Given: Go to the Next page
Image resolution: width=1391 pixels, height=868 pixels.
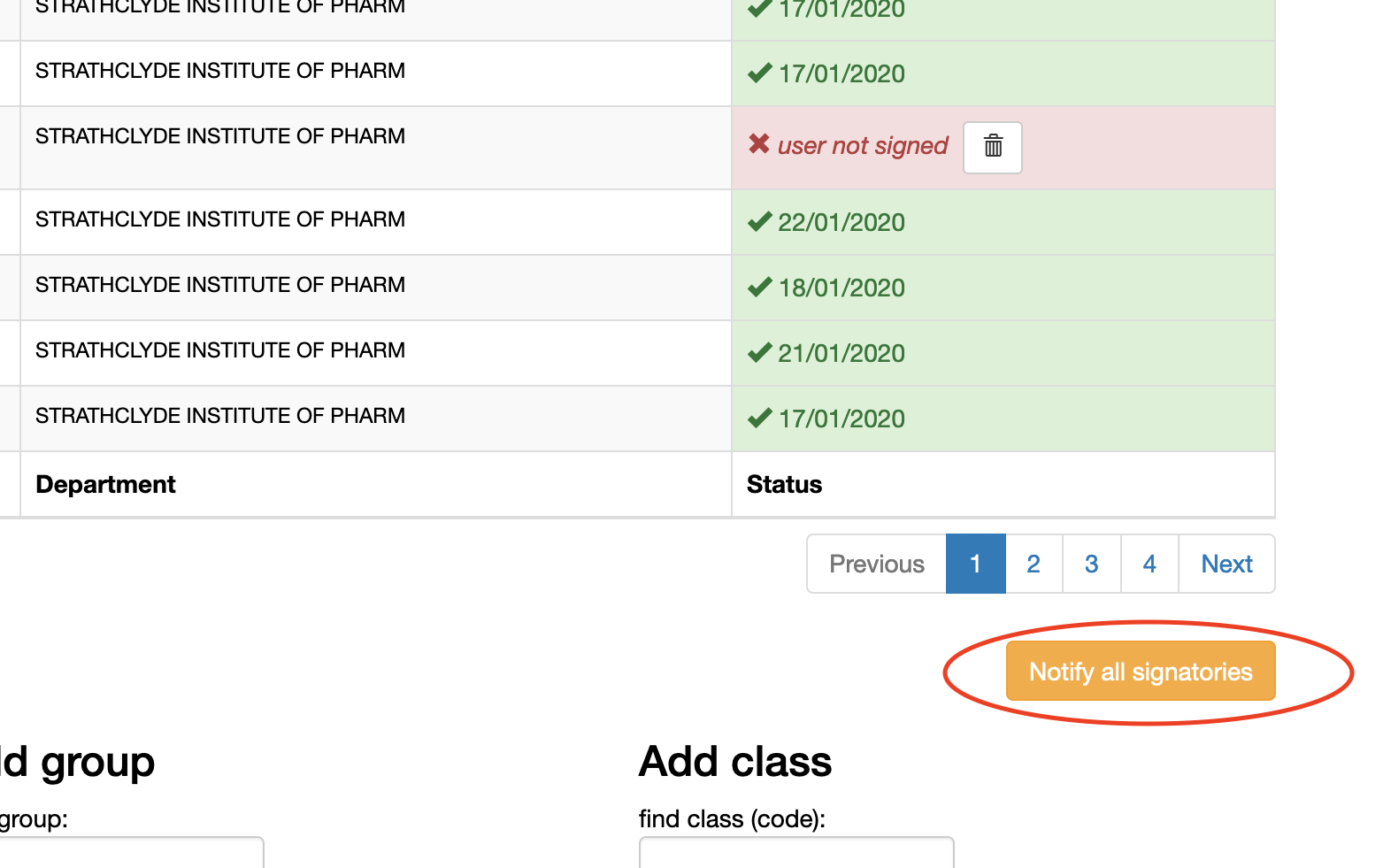Looking at the screenshot, I should [1226, 564].
